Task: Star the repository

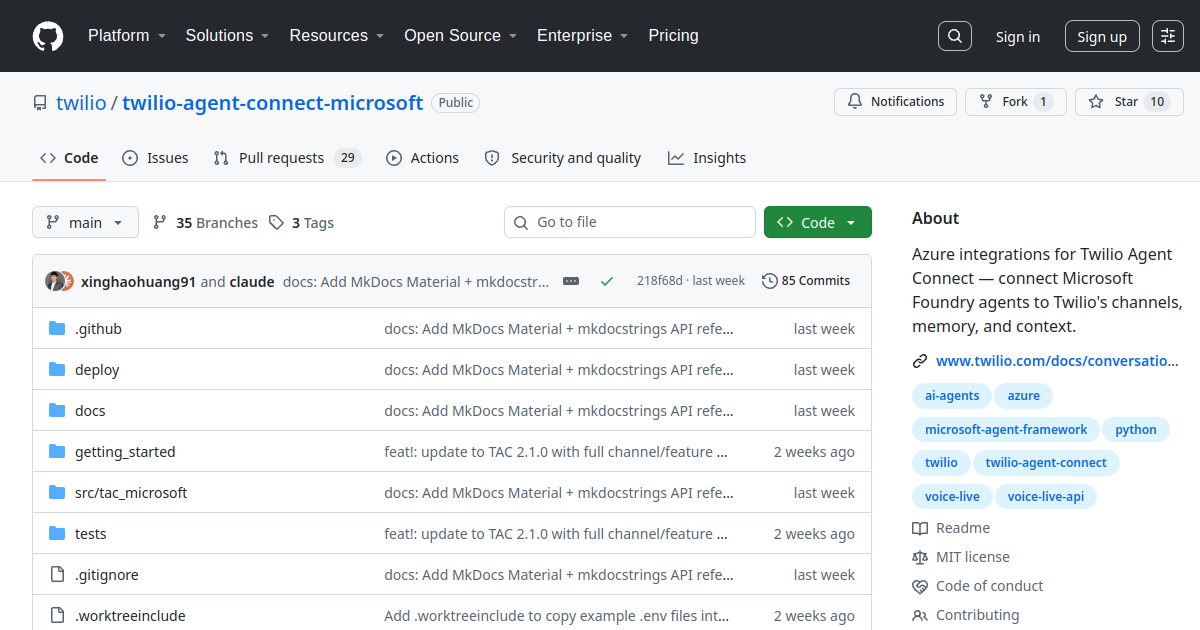Action: tap(1129, 102)
